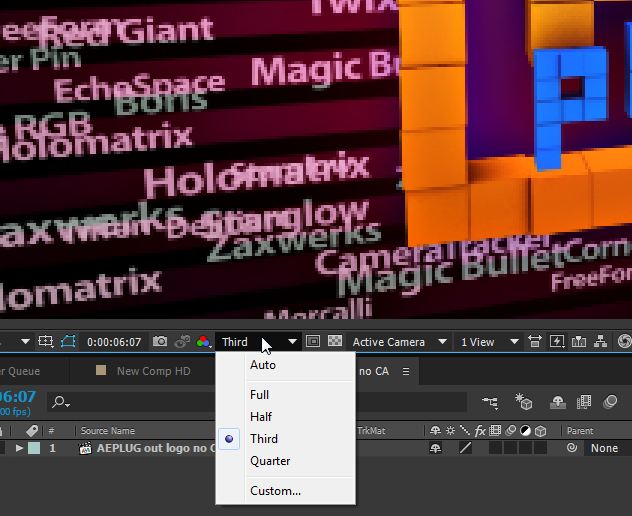Toggle the Frame Blending timeline icon

[584, 402]
